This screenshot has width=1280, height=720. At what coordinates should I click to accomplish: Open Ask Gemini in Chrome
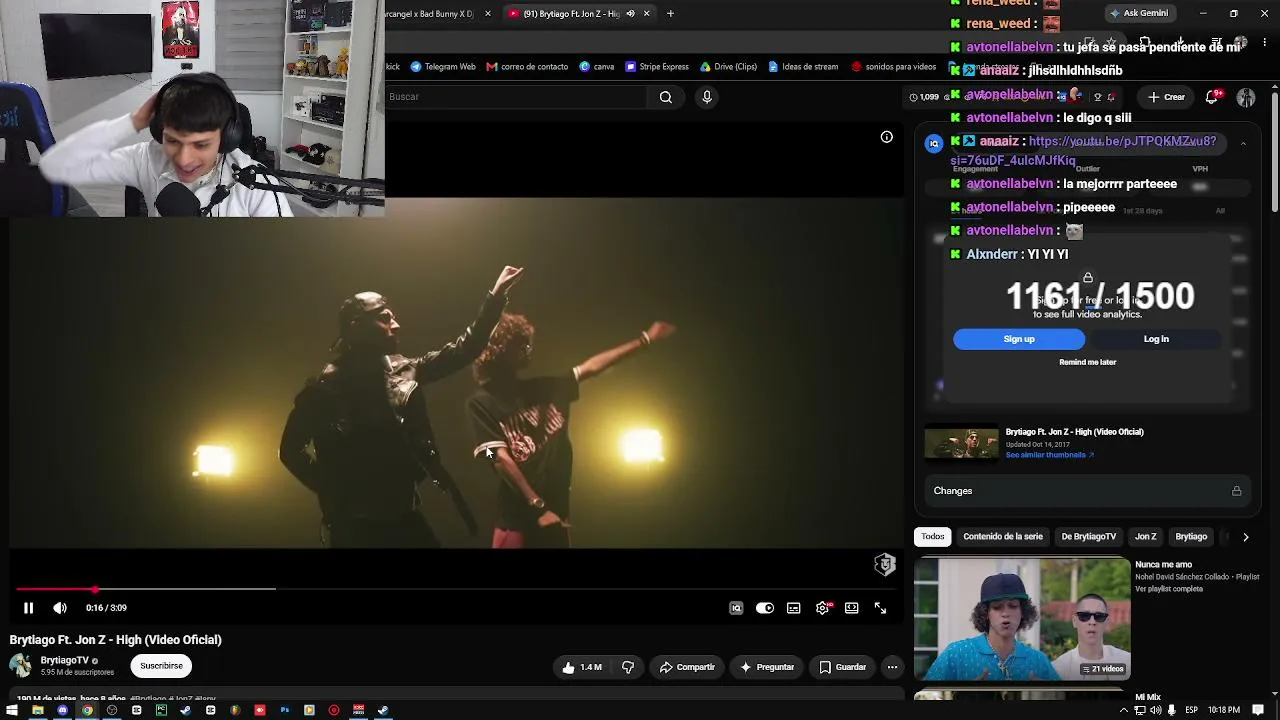tap(1139, 13)
